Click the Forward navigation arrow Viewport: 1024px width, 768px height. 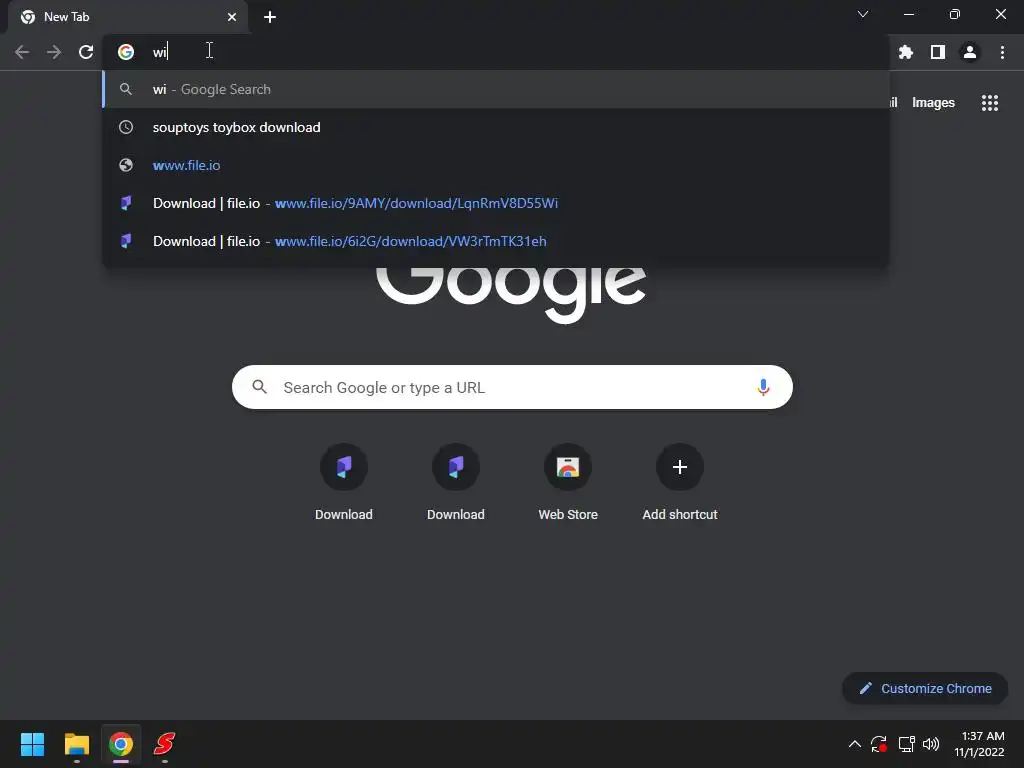(54, 52)
